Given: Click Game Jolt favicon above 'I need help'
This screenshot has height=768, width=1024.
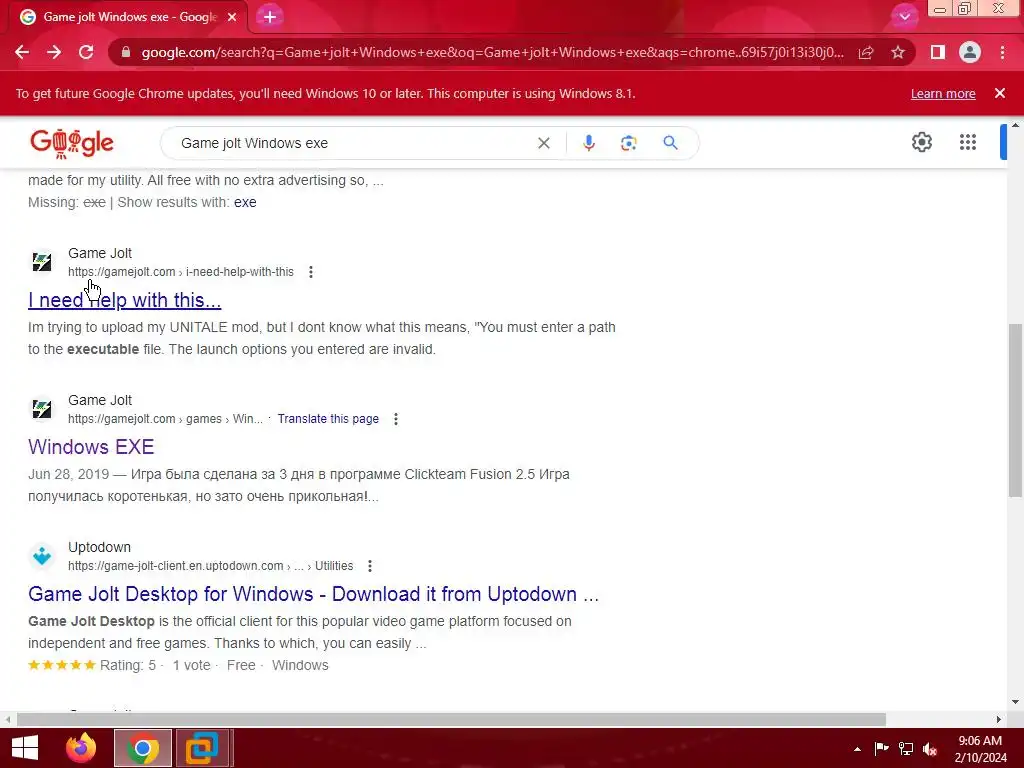Looking at the screenshot, I should click(x=42, y=262).
